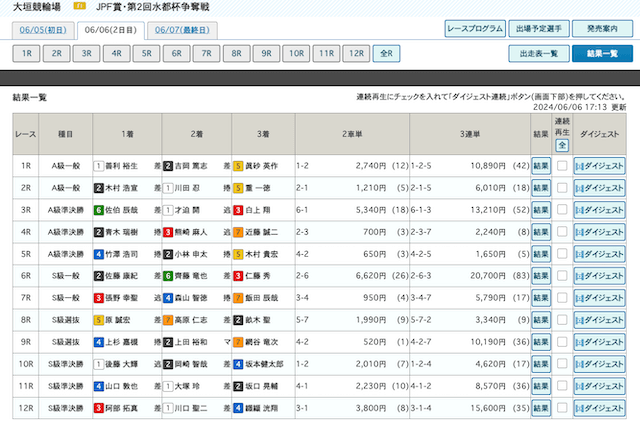Viewport: 640px width, 421px height.
Task: Enable continuous play for 5R
Action: pyautogui.click(x=562, y=254)
